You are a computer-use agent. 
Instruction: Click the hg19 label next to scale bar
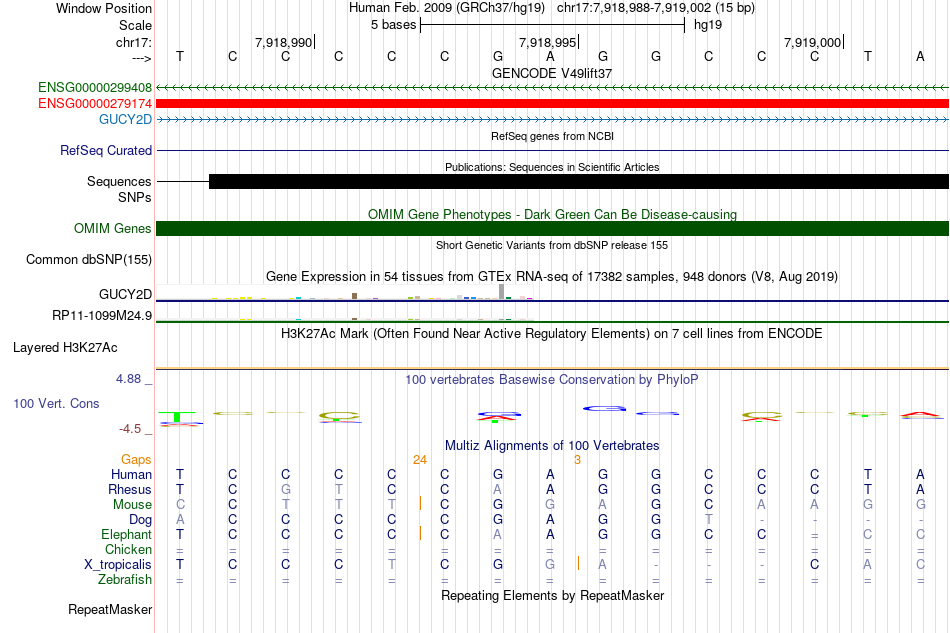click(x=708, y=25)
